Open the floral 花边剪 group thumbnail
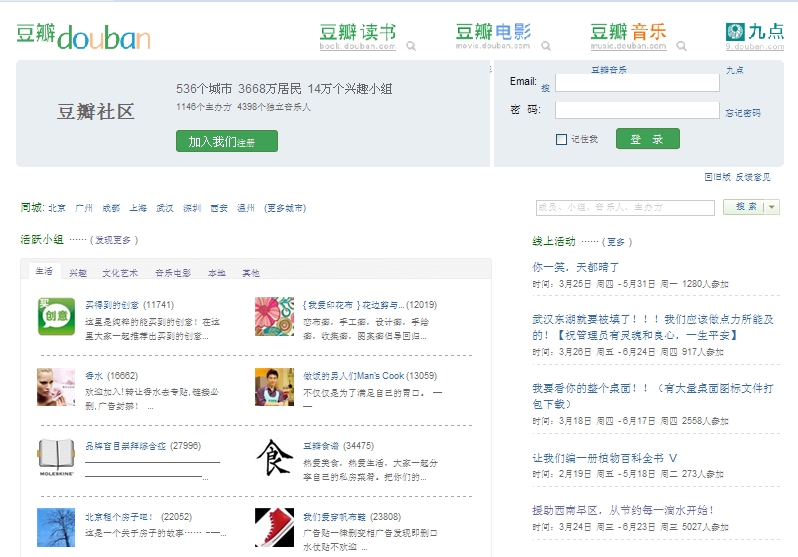Screen dimensions: 798x557 click(274, 316)
